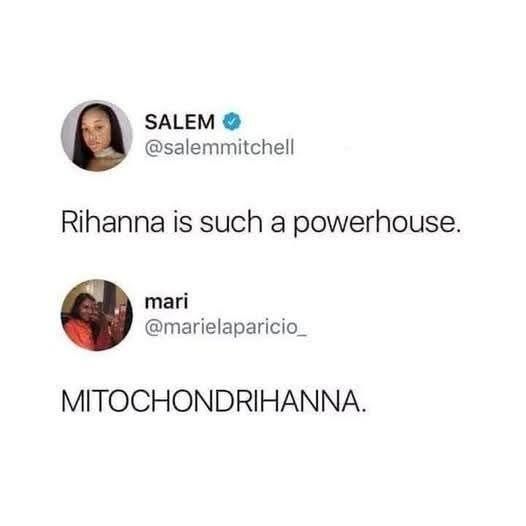Click the word "is" in SALEM's tweet
This screenshot has width=526, height=526.
pyautogui.click(x=182, y=222)
